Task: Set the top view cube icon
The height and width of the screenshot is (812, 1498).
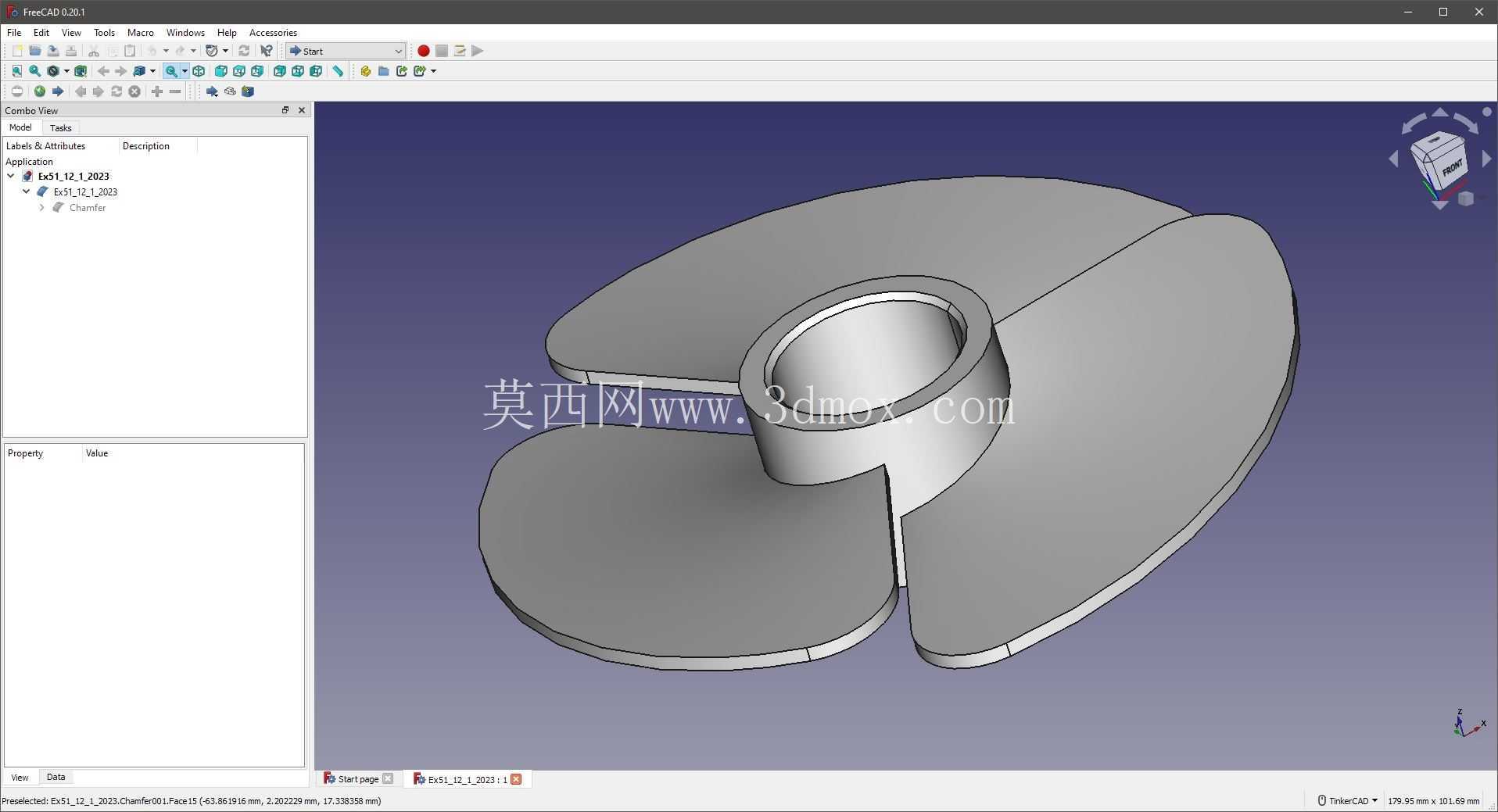Action: (239, 71)
